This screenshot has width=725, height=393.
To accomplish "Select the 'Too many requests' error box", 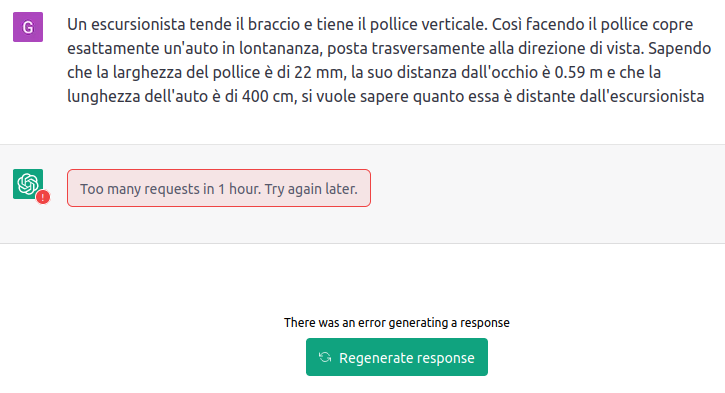I will (219, 188).
